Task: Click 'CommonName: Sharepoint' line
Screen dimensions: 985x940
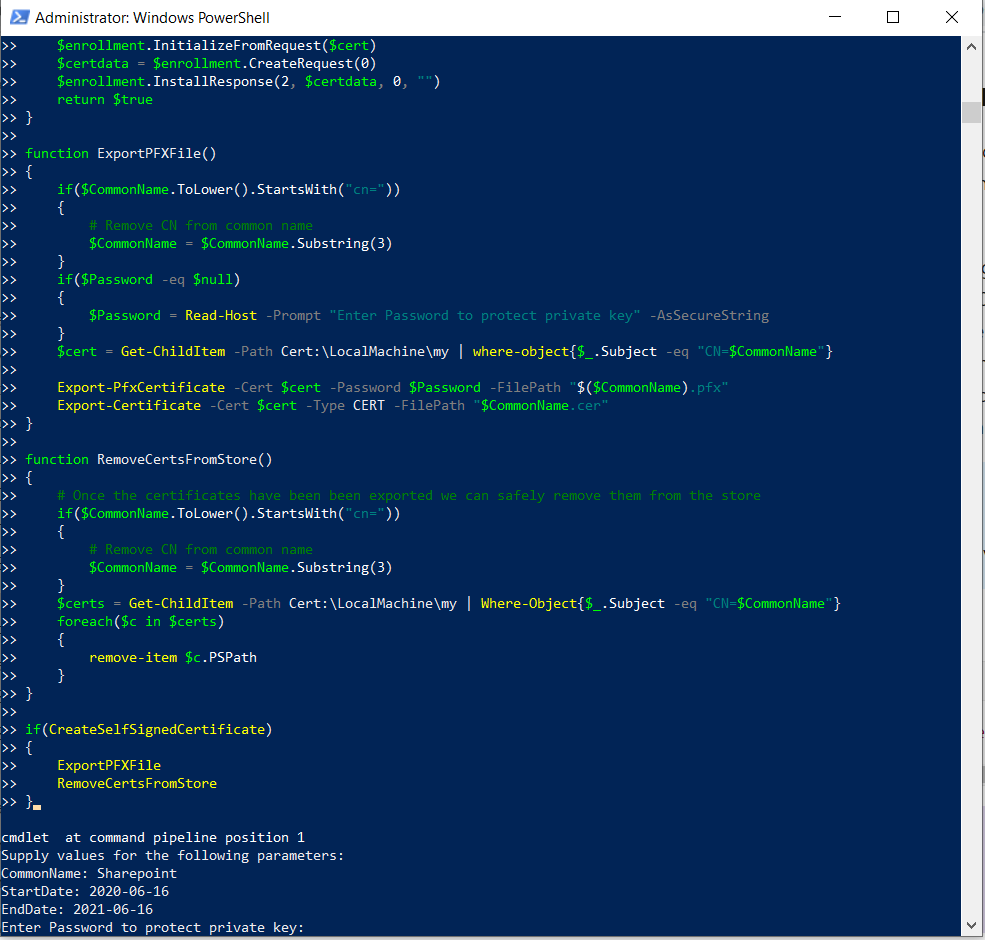Action: pyautogui.click(x=89, y=873)
